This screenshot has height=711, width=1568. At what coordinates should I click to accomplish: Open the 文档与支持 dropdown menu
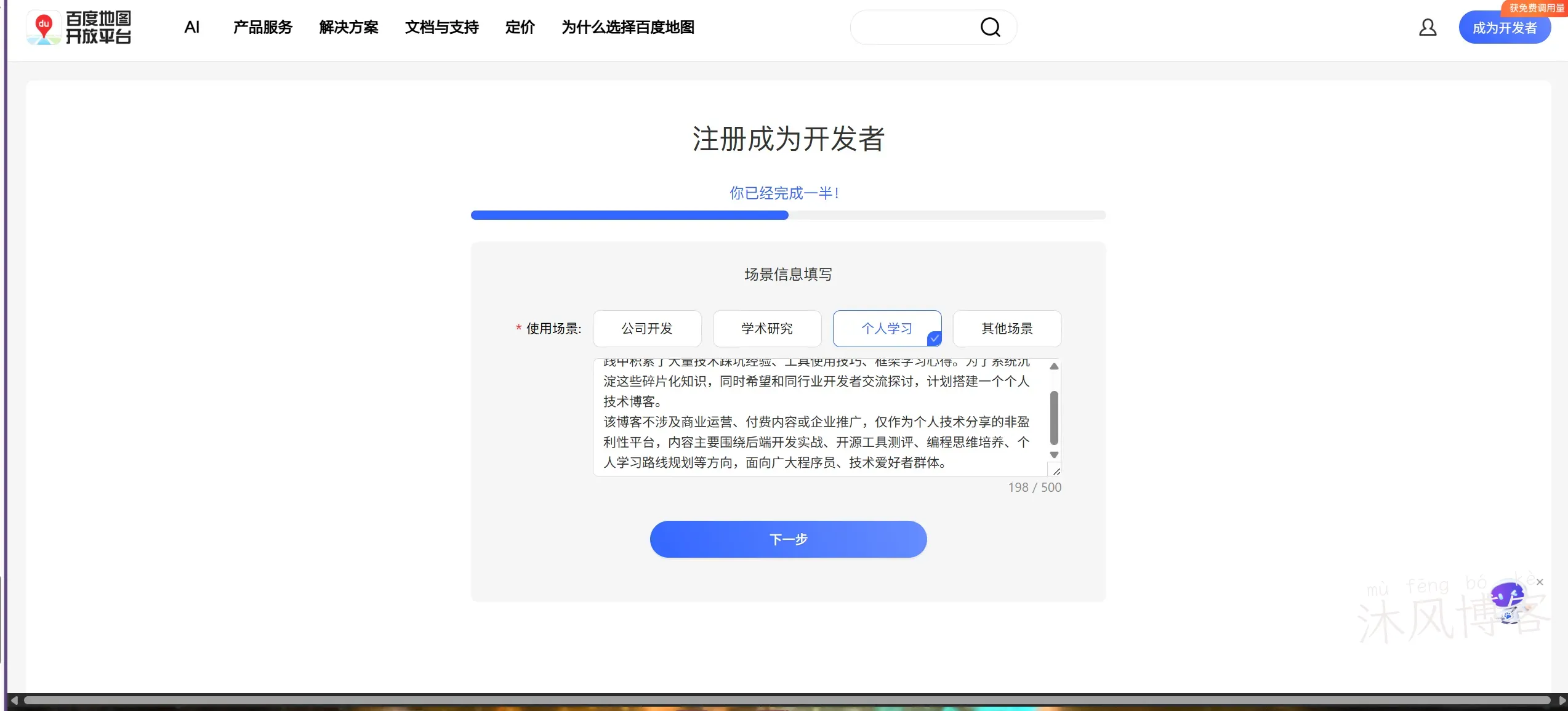pyautogui.click(x=441, y=27)
